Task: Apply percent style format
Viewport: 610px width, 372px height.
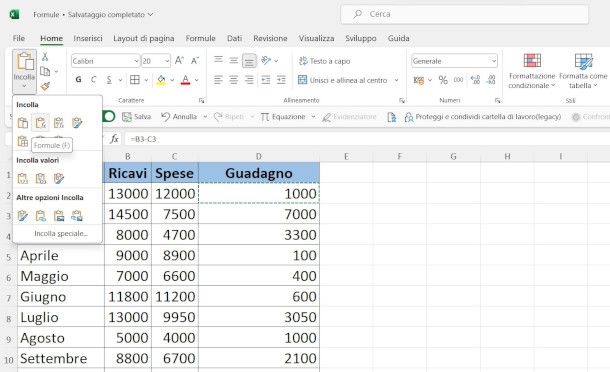Action: pyautogui.click(x=443, y=80)
